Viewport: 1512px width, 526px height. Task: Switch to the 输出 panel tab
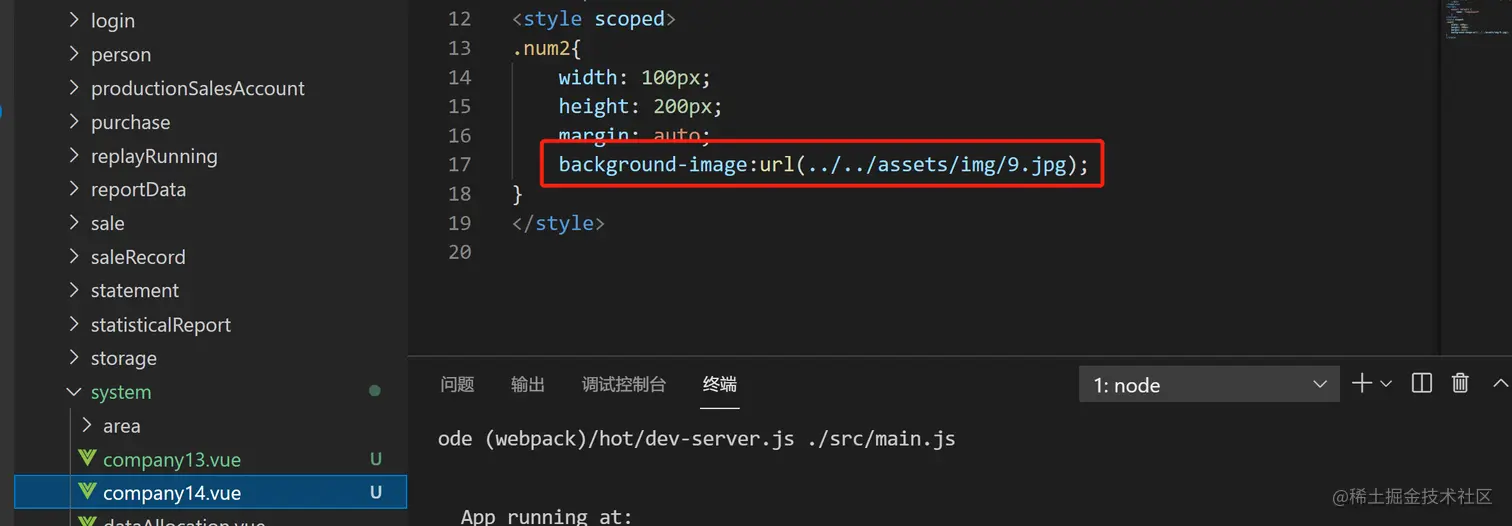click(527, 384)
